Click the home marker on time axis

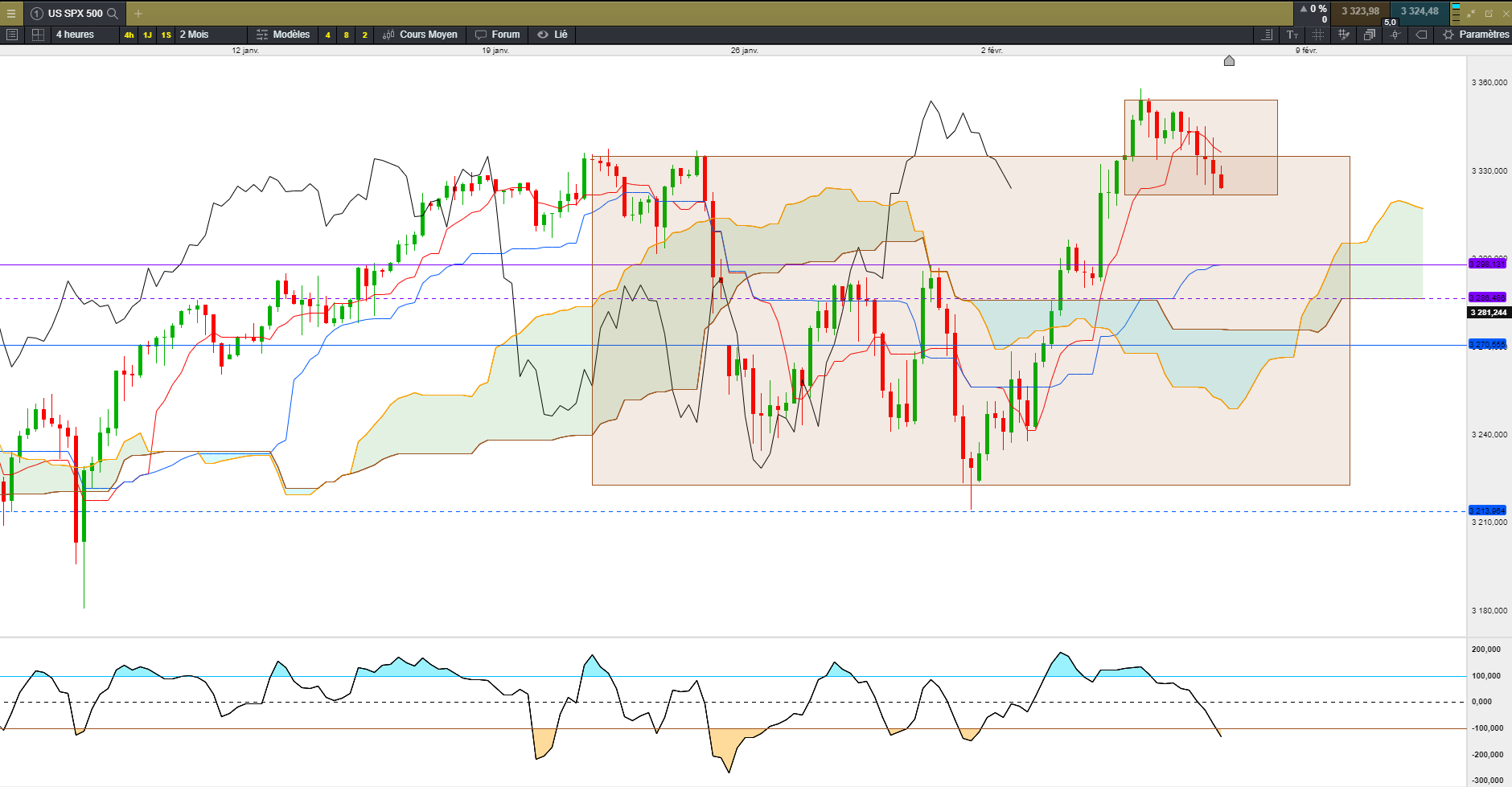coord(1229,60)
